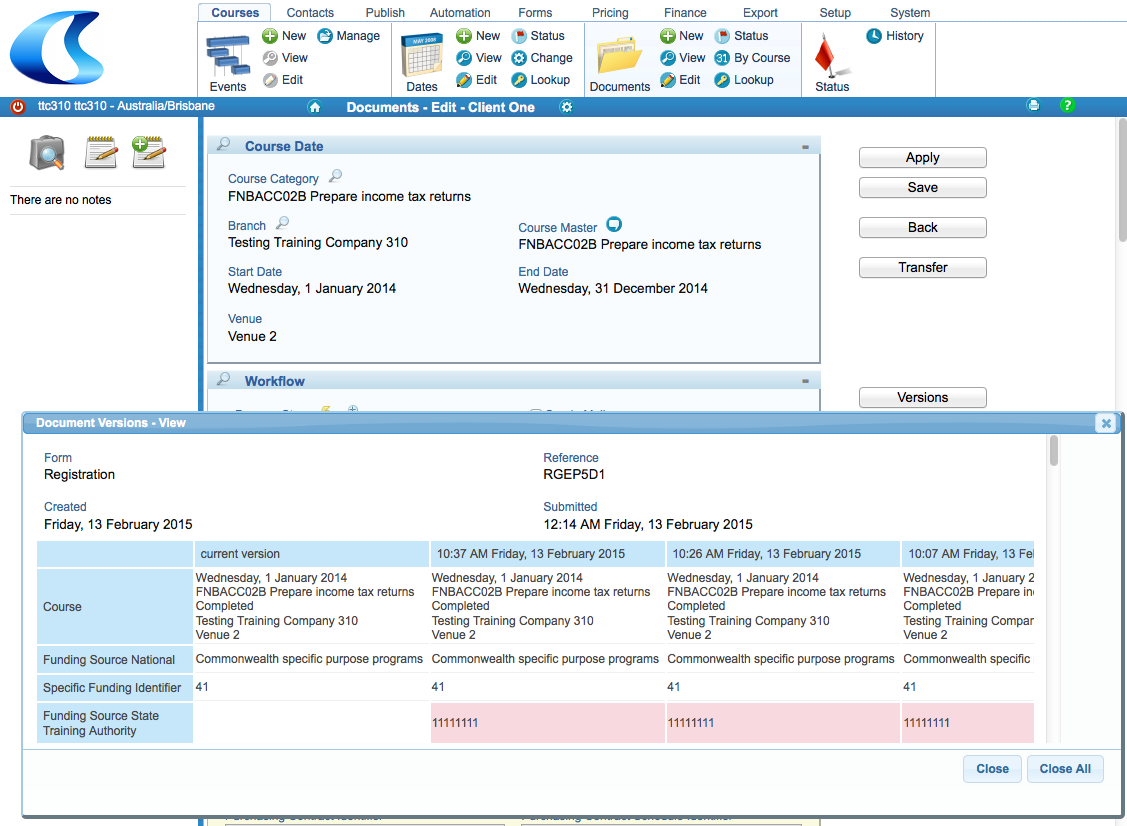This screenshot has width=1127, height=826.
Task: Open the Finance tab
Action: [x=685, y=13]
